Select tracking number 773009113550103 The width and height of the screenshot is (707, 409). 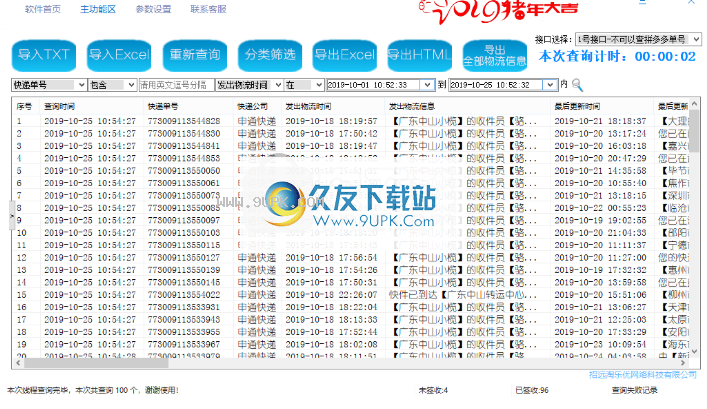tap(184, 233)
